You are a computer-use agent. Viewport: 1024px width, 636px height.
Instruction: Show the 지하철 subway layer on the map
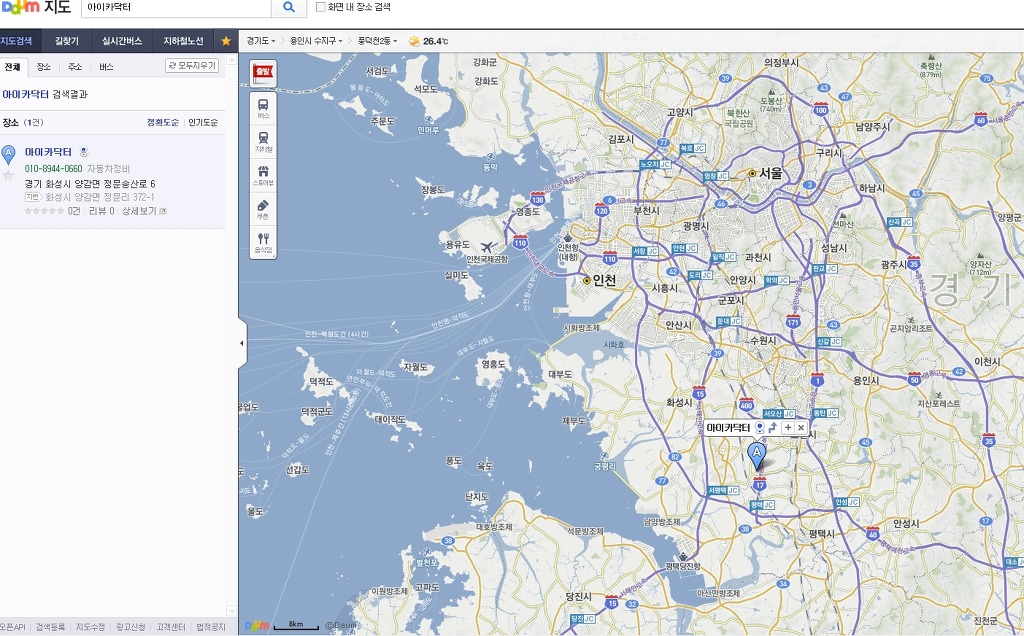coord(263,141)
